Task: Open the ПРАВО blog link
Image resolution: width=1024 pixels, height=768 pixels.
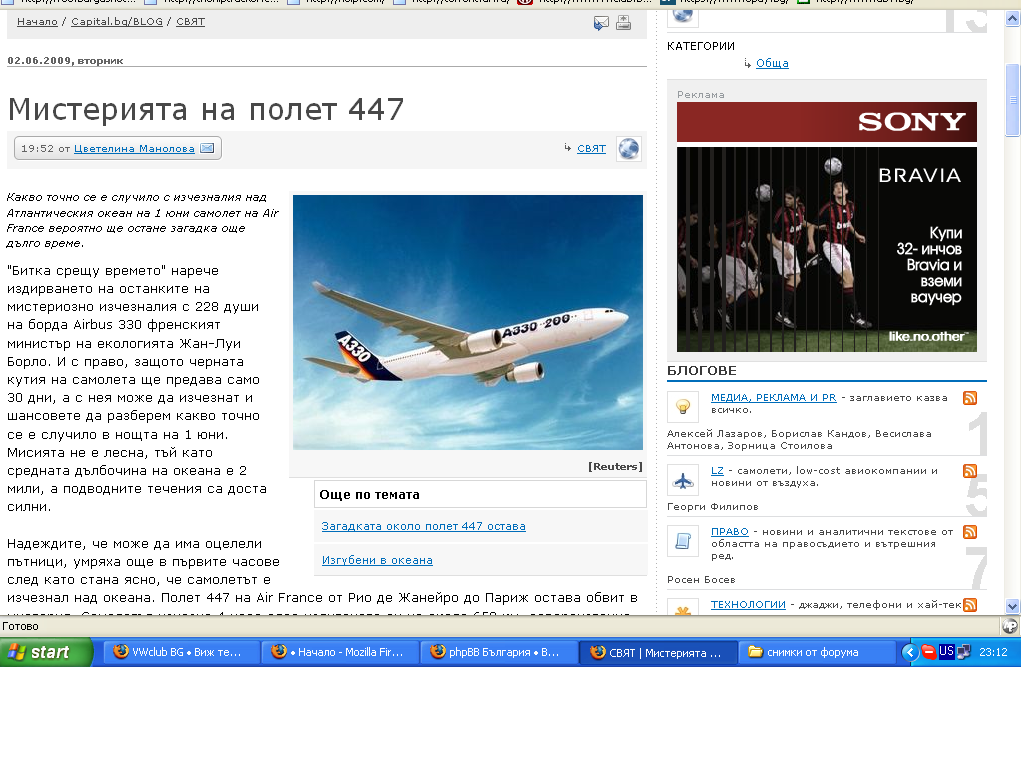Action: tap(729, 532)
